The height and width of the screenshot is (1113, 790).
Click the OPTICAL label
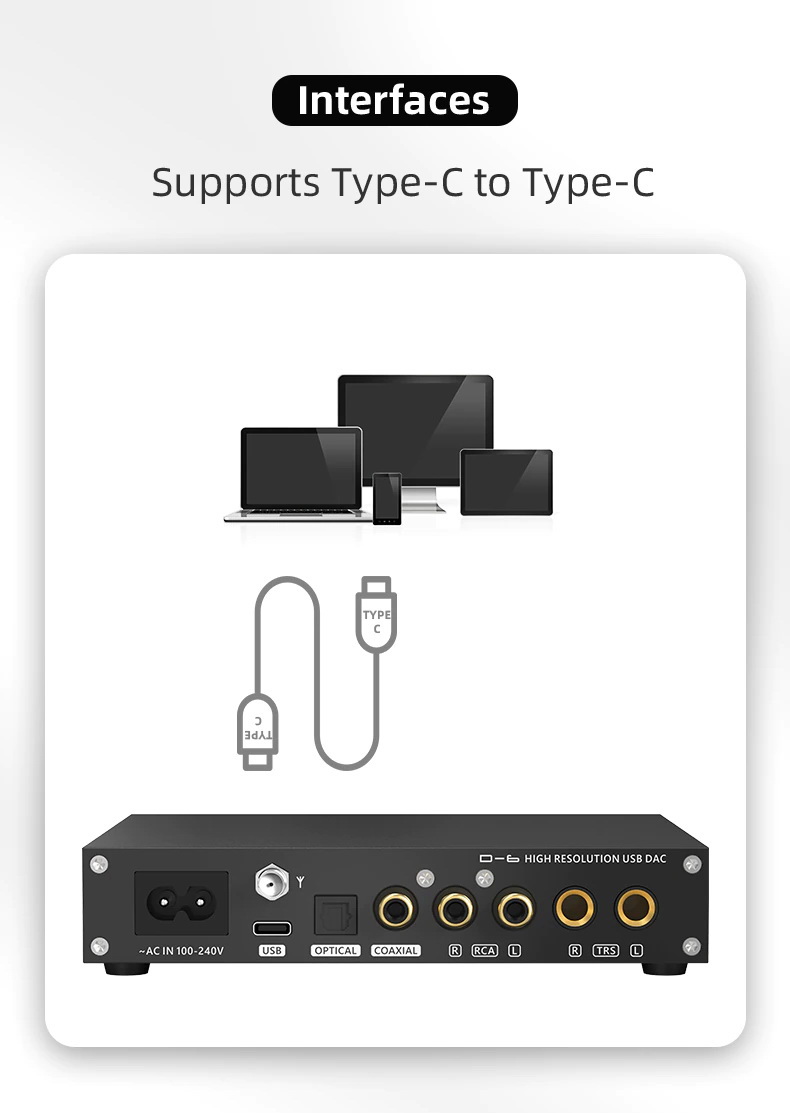tap(336, 950)
